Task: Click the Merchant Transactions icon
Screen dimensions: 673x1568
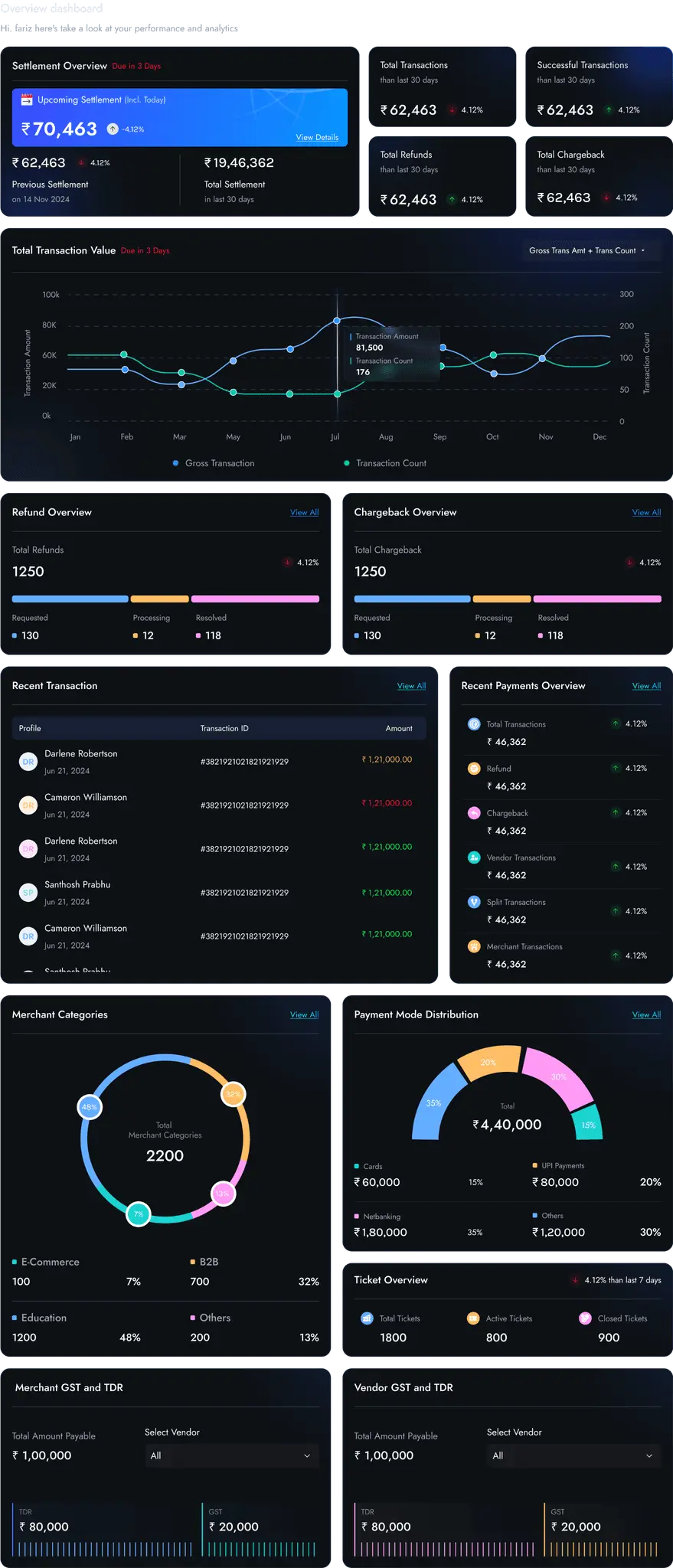Action: click(x=474, y=946)
